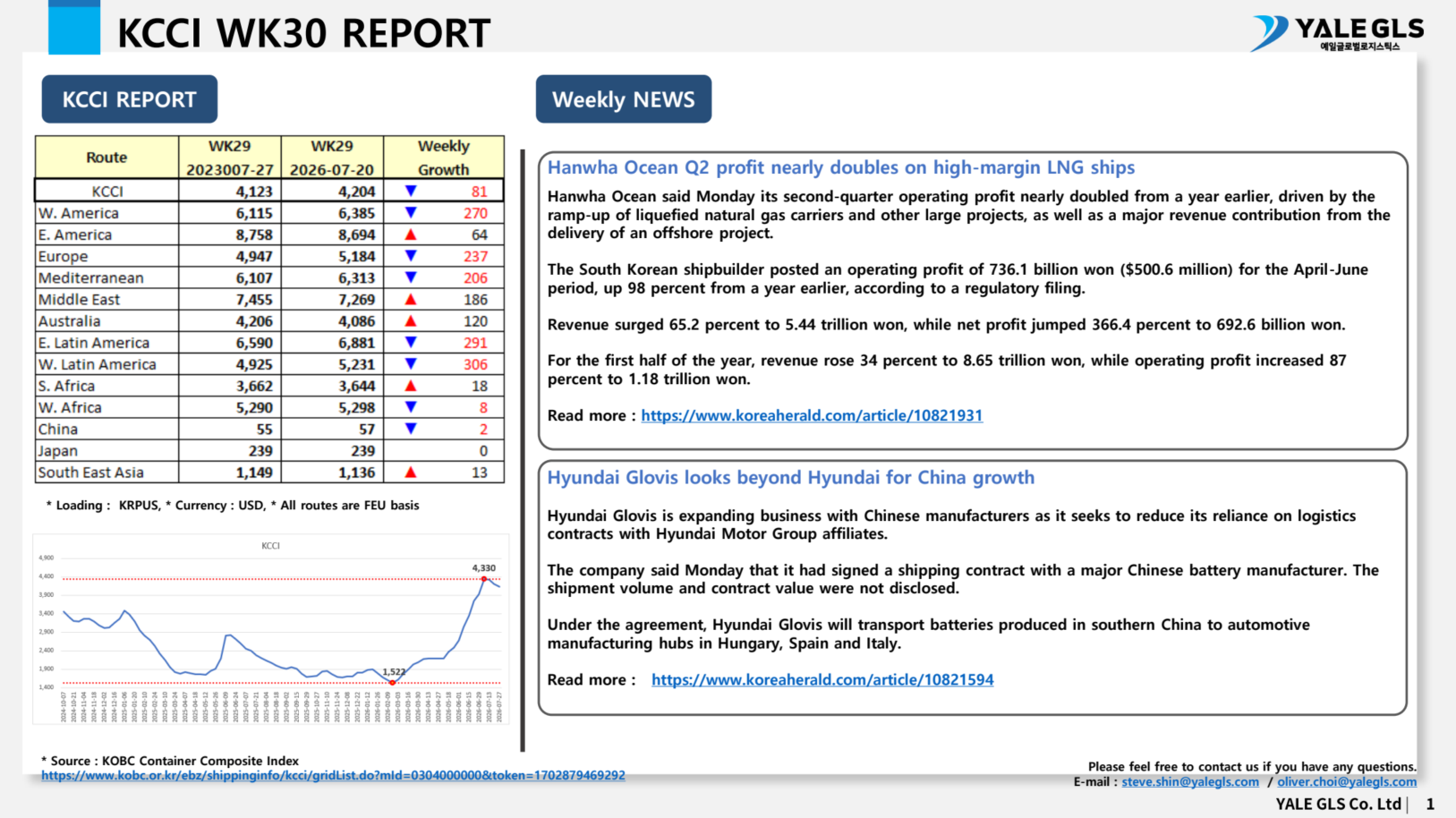Click the E. America value 8,758
This screenshot has width=1456, height=818.
click(x=254, y=234)
